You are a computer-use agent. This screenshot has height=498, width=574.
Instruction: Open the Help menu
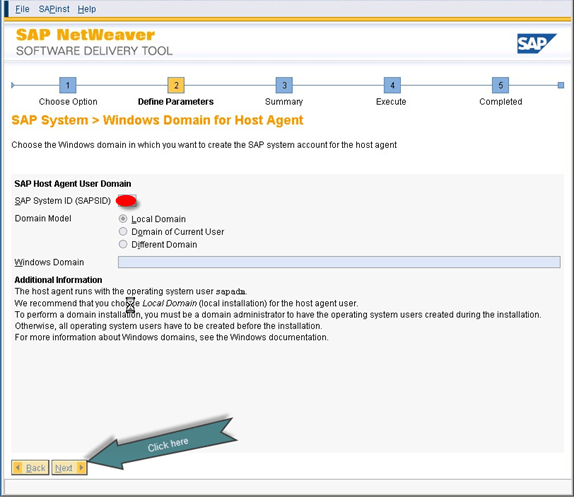point(87,9)
